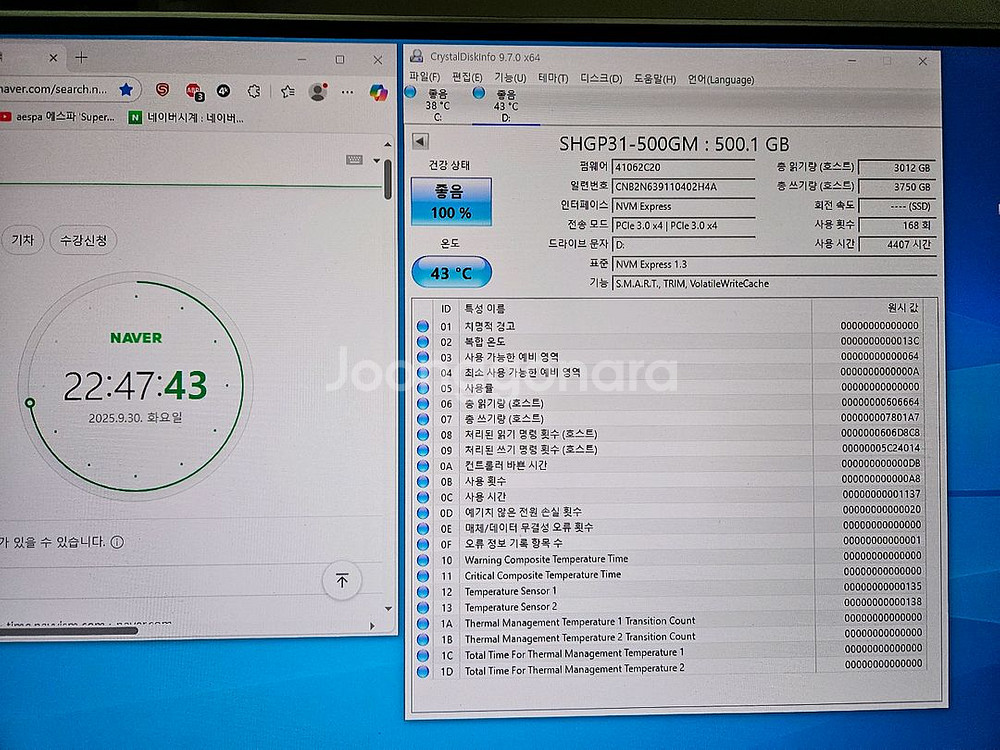This screenshot has width=1000, height=750.
Task: Click the browser extensions puzzle icon
Action: (x=254, y=91)
